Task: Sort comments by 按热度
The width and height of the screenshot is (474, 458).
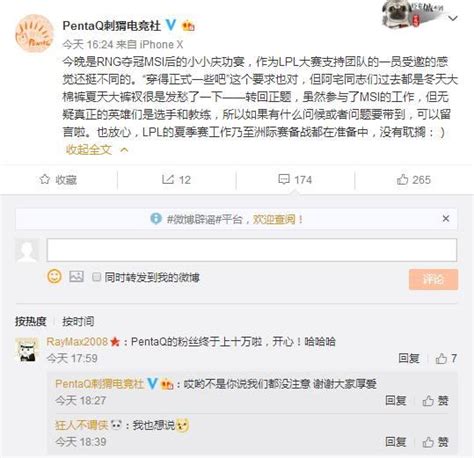Action: point(30,321)
